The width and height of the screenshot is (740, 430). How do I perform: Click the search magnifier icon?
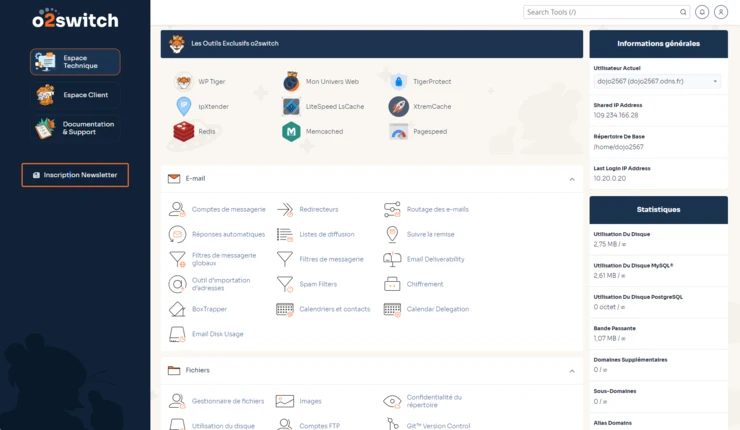point(683,12)
